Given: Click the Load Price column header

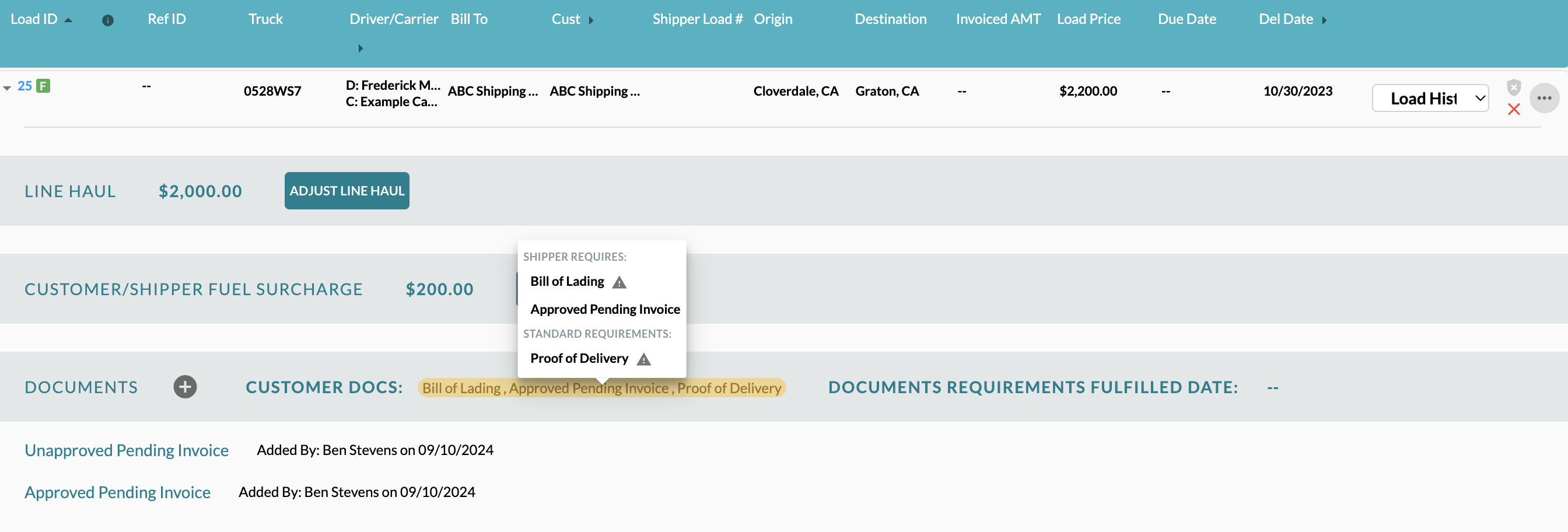Looking at the screenshot, I should pyautogui.click(x=1088, y=19).
